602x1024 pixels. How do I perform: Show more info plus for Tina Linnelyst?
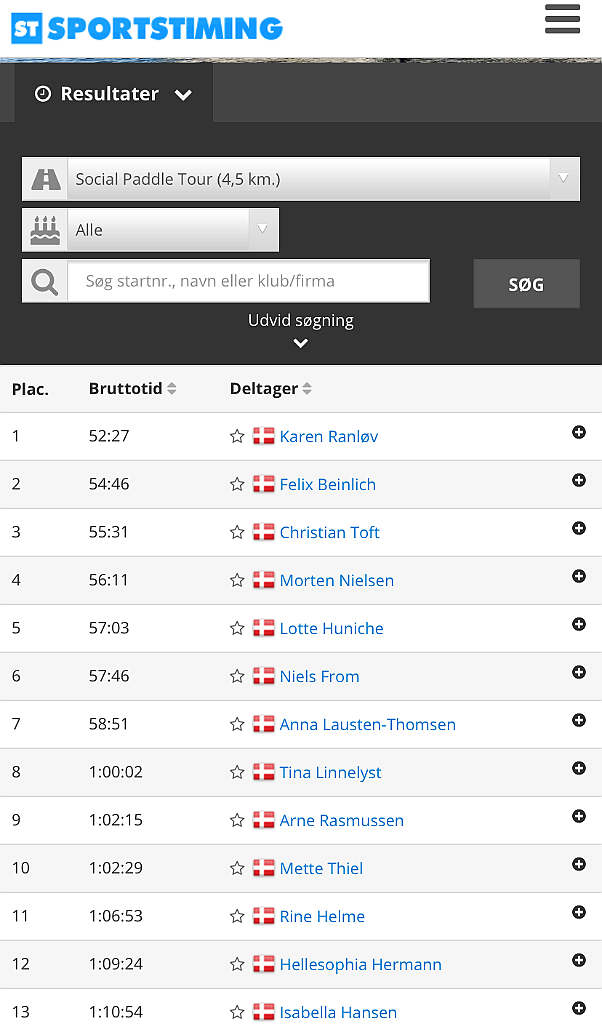click(578, 768)
